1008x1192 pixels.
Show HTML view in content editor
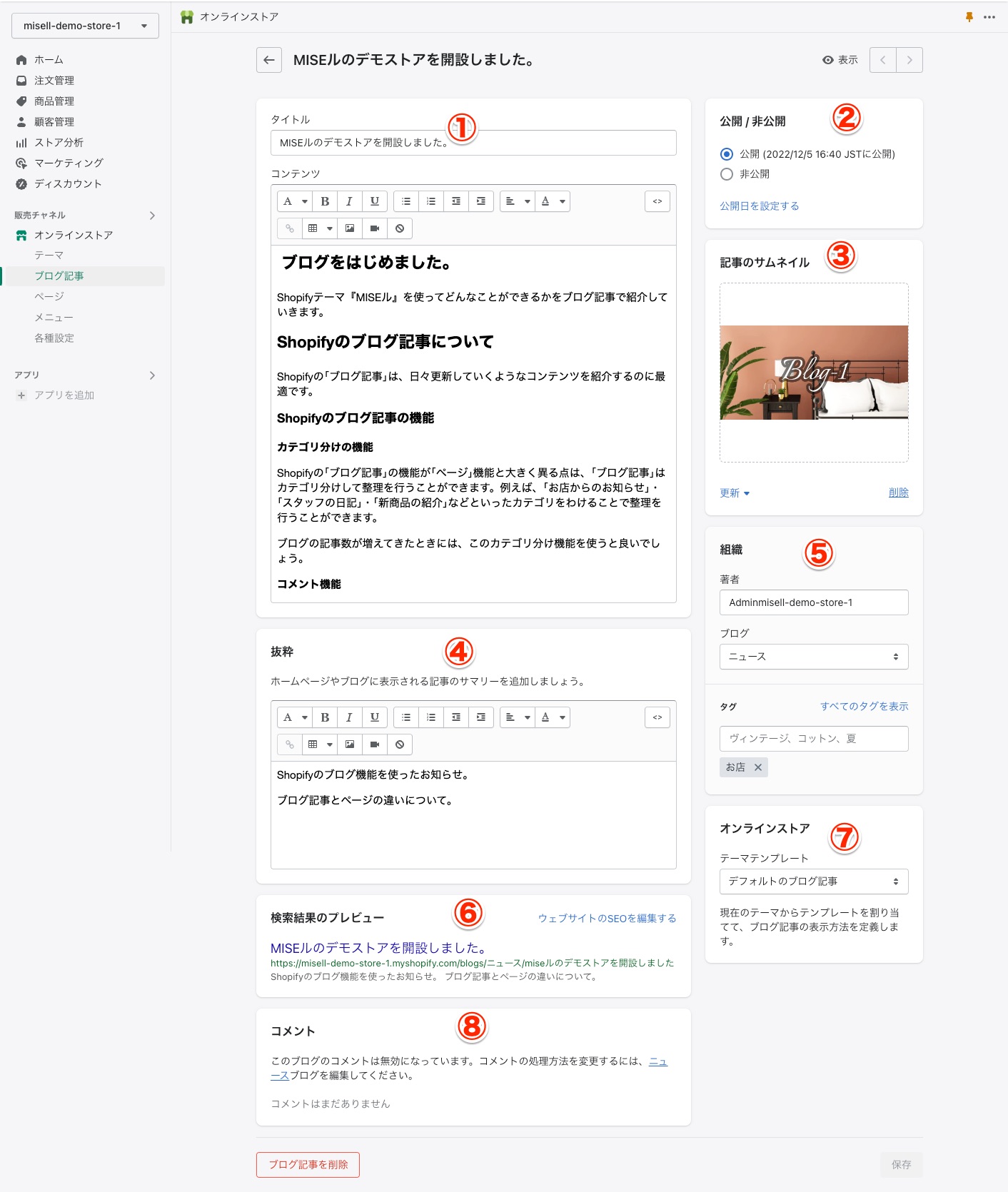[x=657, y=201]
